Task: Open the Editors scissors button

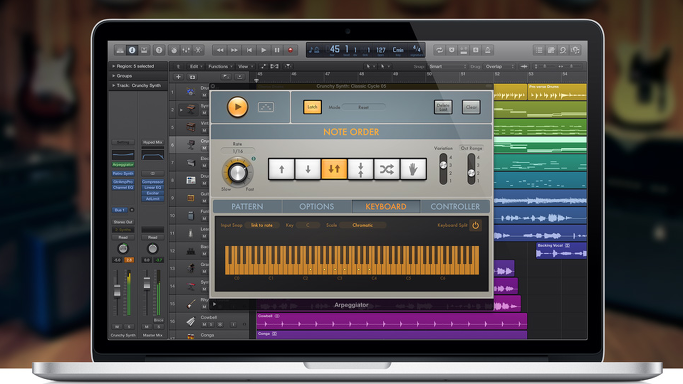Action: click(x=198, y=50)
